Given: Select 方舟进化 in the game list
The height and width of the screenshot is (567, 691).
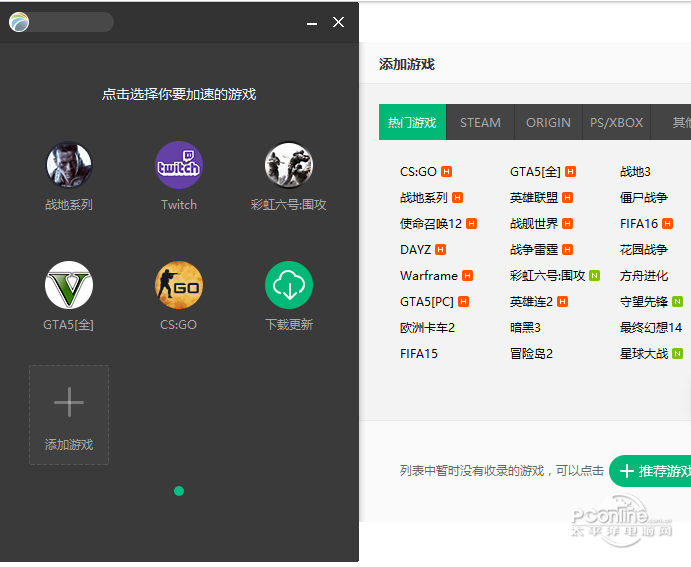Looking at the screenshot, I should click(x=643, y=275).
